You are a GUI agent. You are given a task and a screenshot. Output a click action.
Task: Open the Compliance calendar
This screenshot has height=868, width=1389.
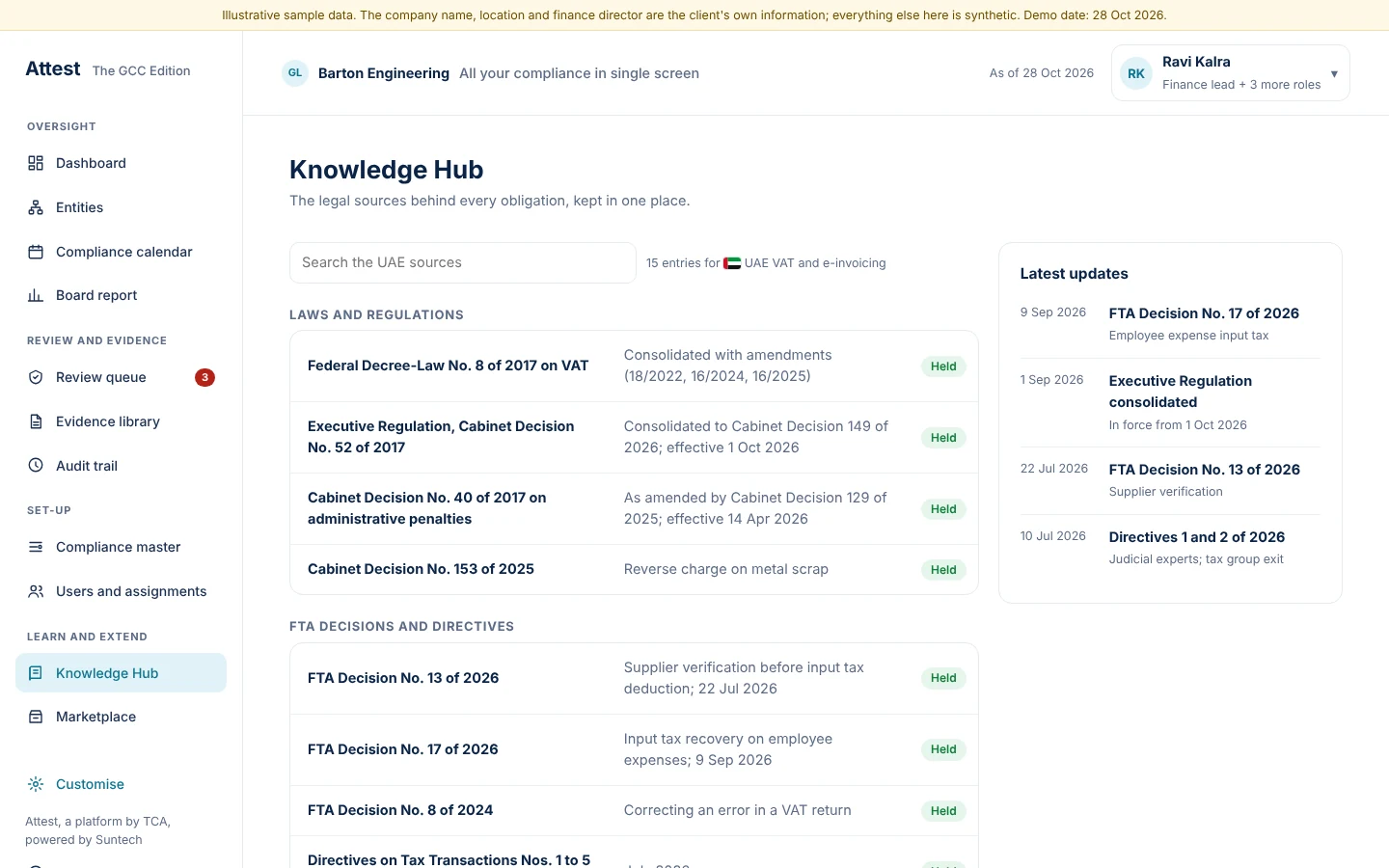pos(121,252)
